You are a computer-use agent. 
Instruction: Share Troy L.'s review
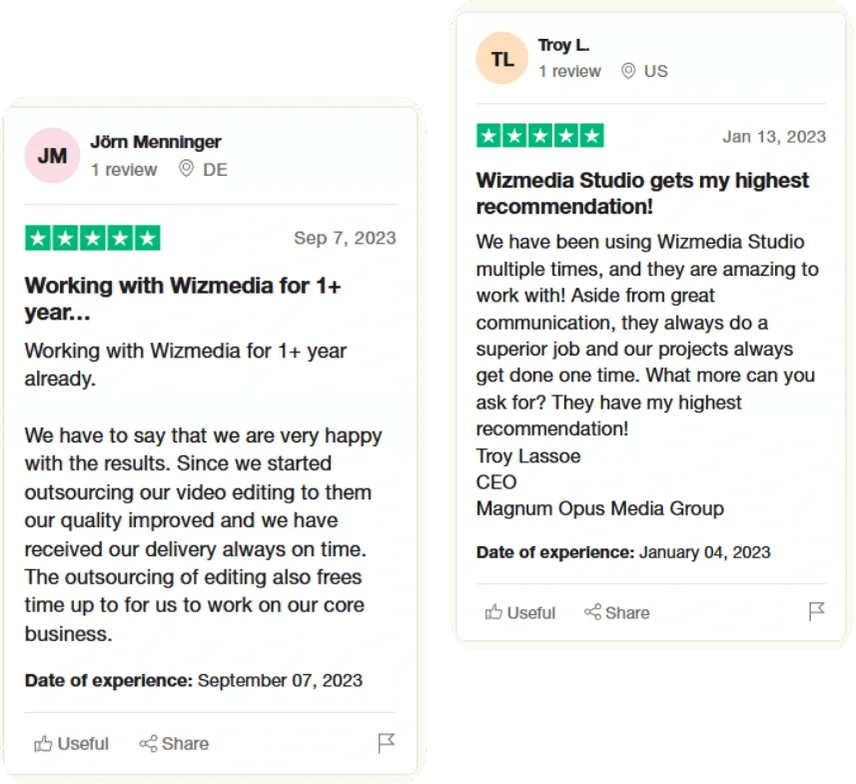[x=617, y=613]
